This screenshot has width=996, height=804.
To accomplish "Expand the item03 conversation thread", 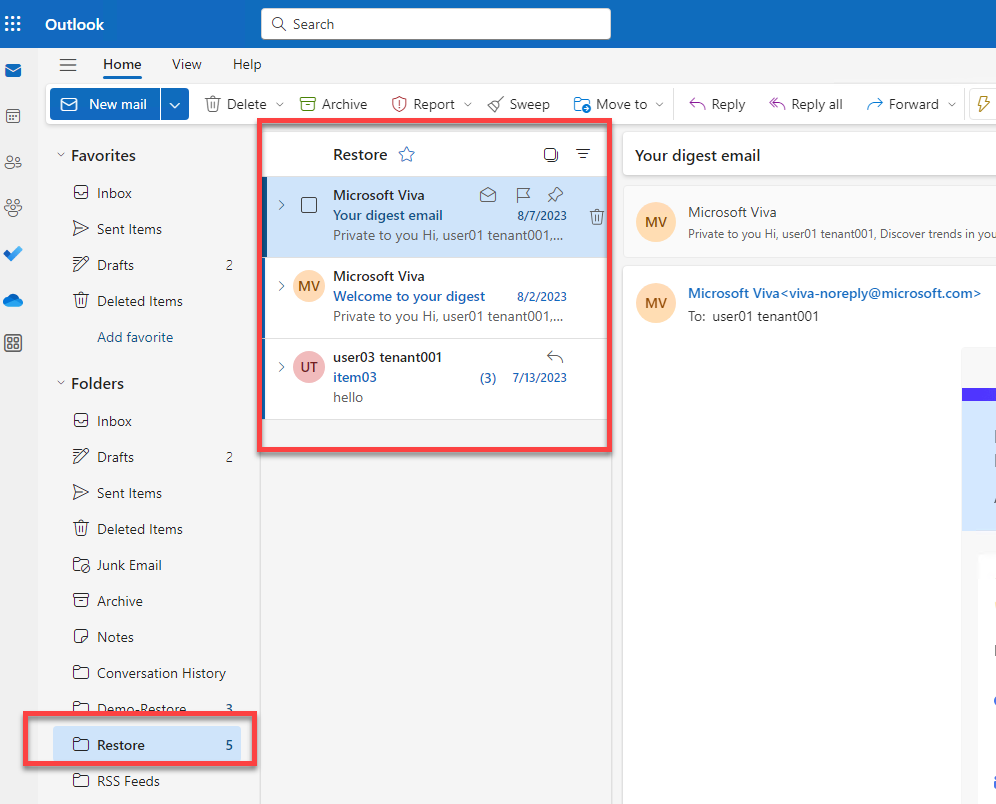I will click(281, 367).
